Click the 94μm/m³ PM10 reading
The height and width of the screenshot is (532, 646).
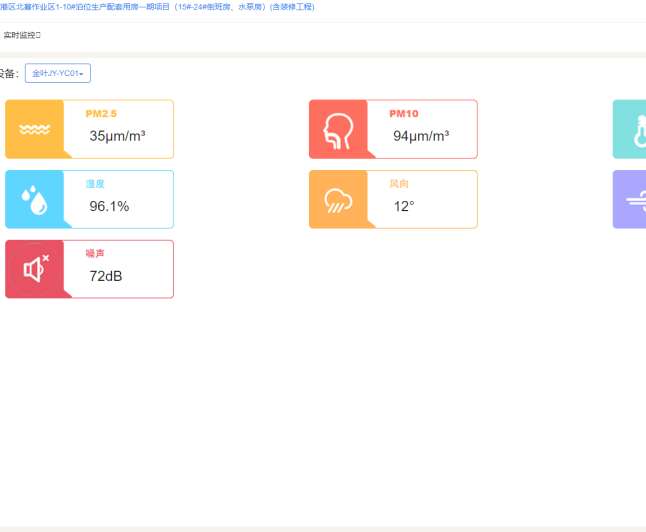point(421,136)
